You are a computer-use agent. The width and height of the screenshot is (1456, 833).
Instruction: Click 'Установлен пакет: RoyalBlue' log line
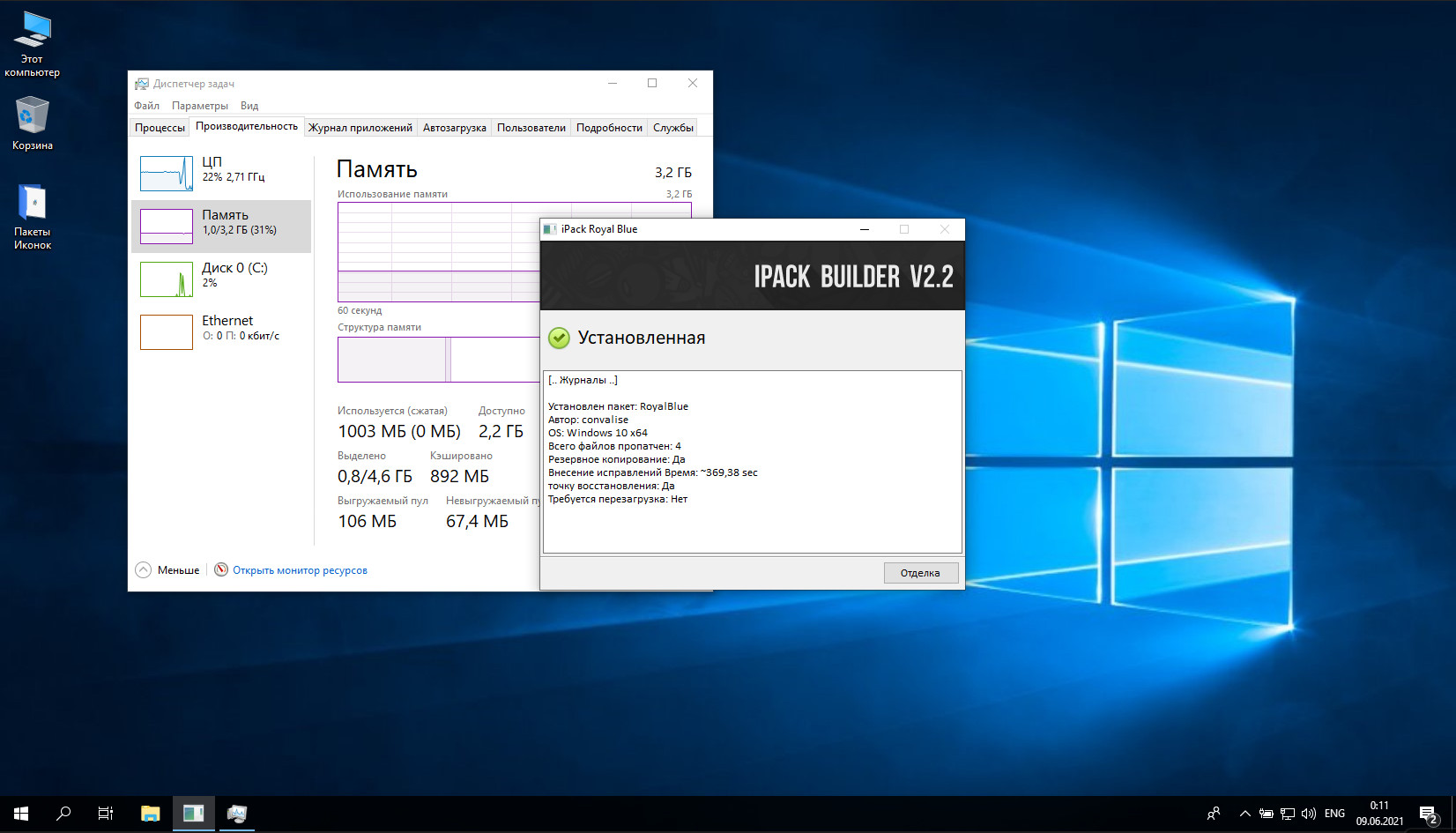618,406
